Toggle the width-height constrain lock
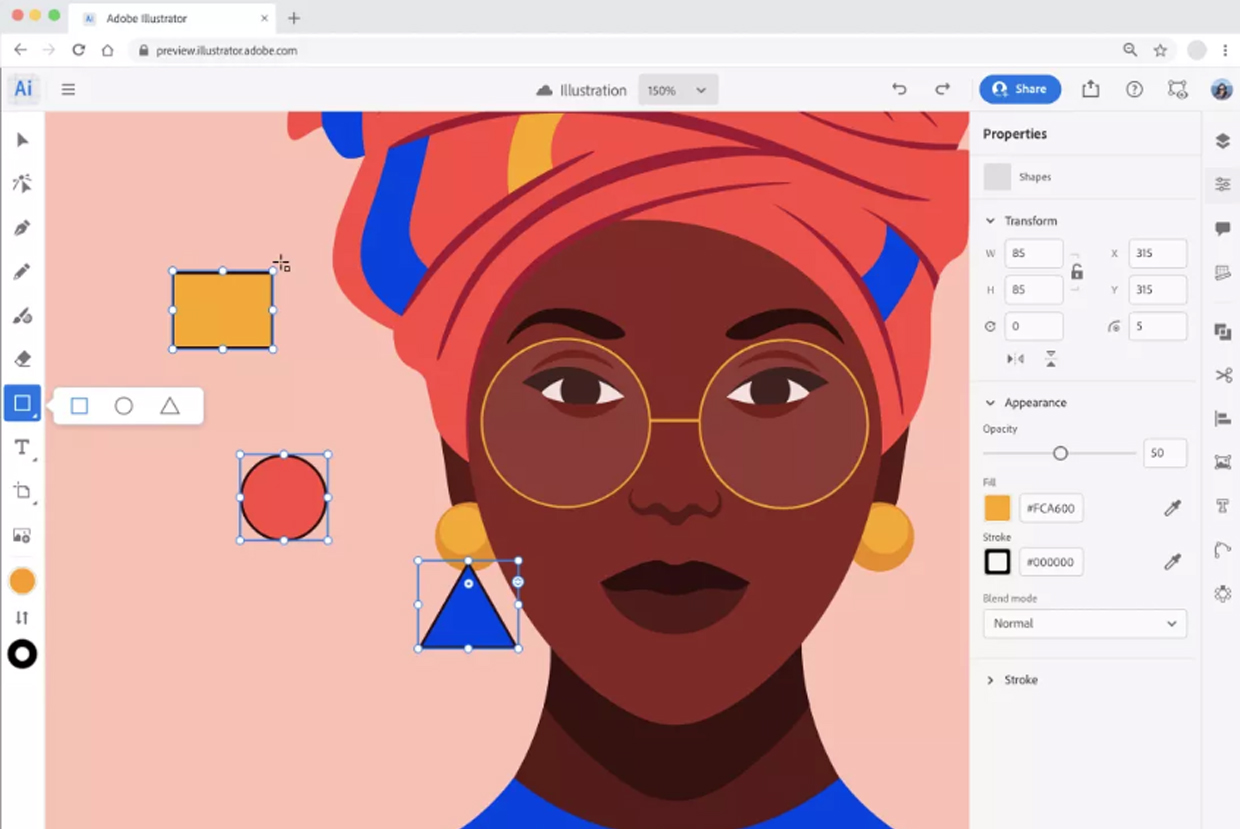Viewport: 1240px width, 829px height. 1076,272
